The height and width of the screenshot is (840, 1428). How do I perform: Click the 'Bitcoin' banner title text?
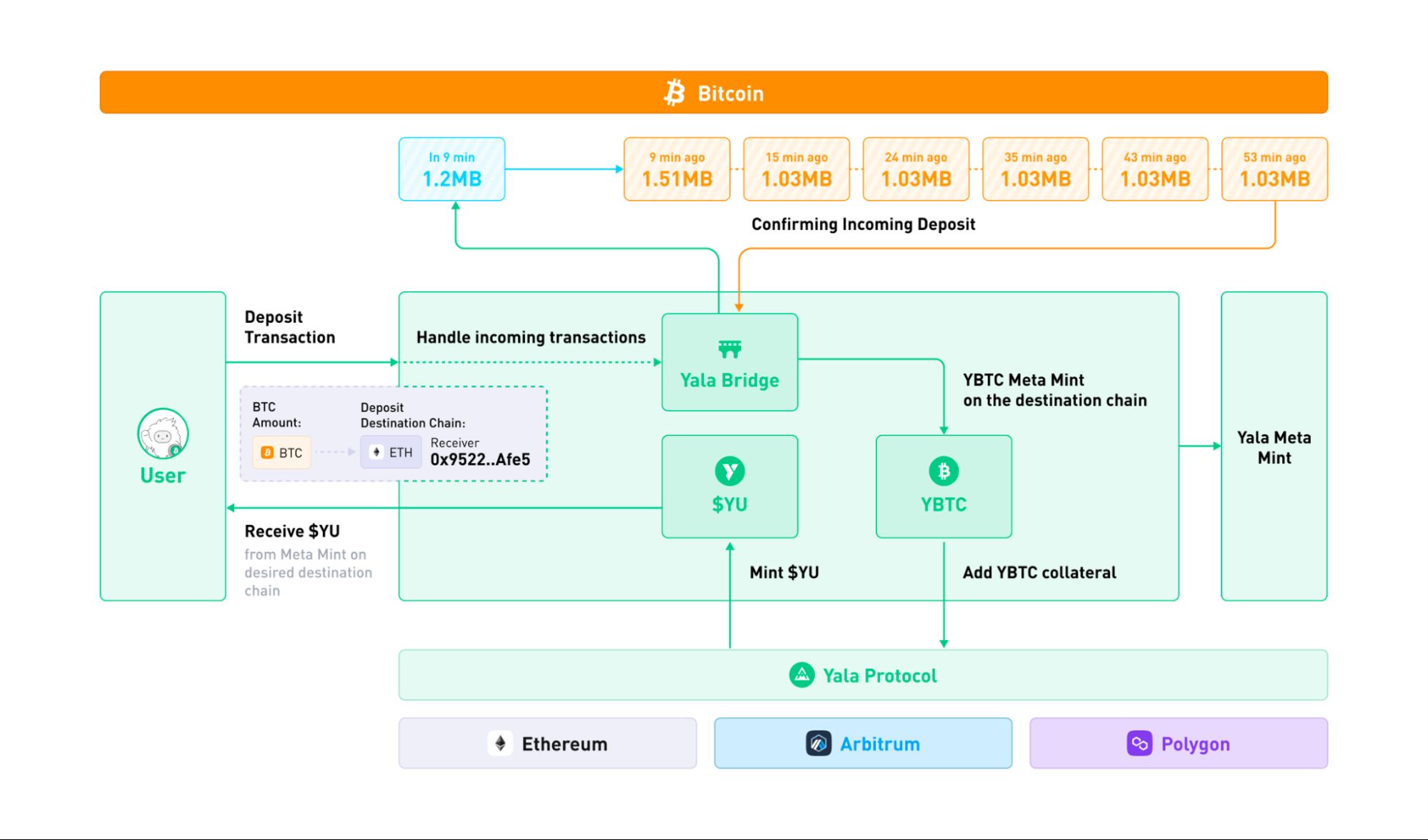730,94
